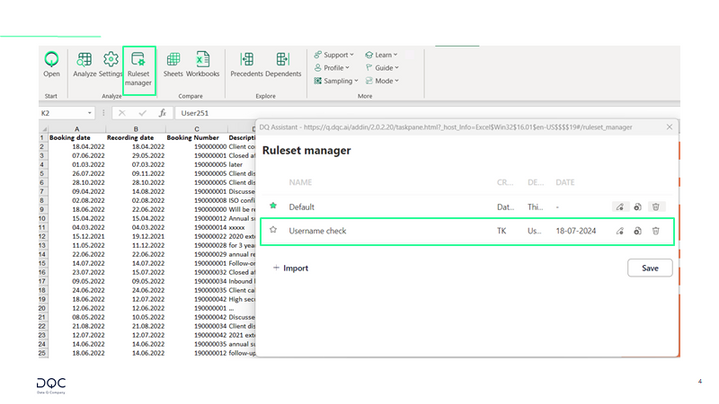
Task: Show Dependents in Explore group
Action: [x=283, y=64]
